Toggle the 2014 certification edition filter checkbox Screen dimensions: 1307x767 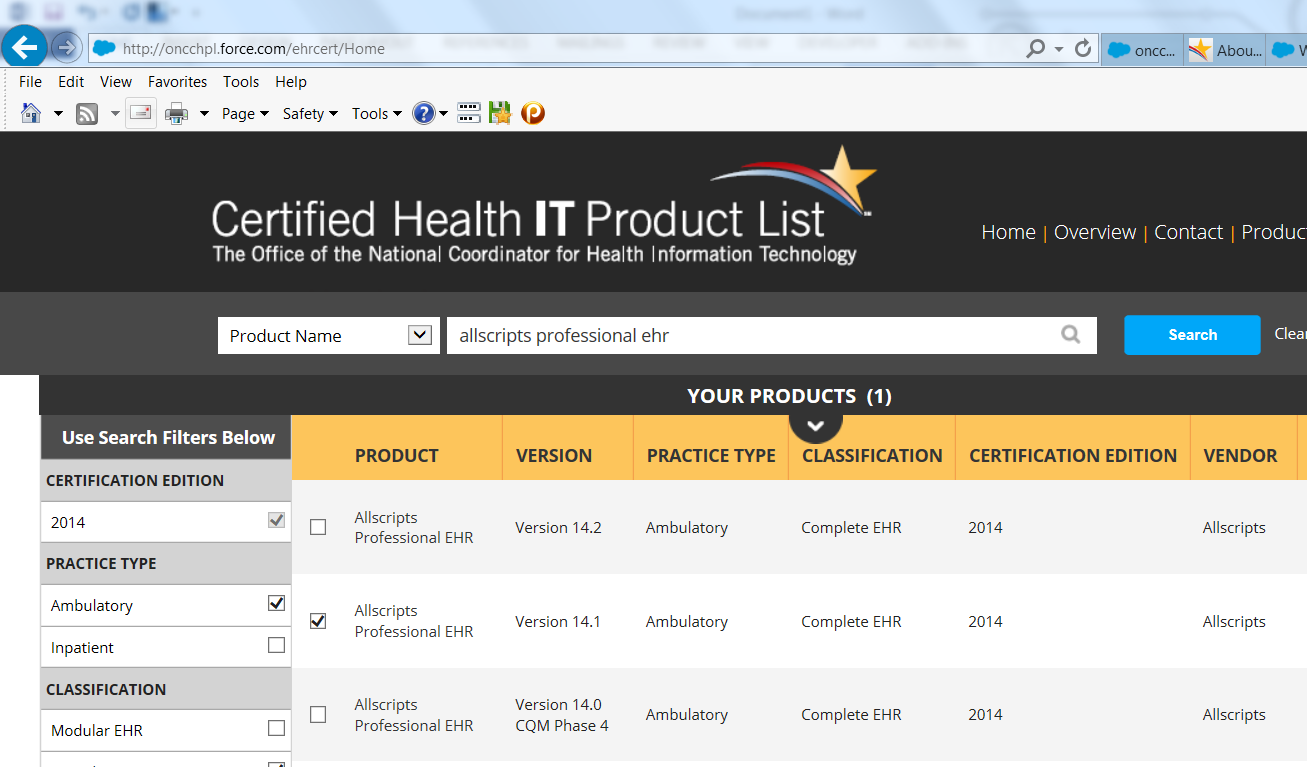coord(277,520)
